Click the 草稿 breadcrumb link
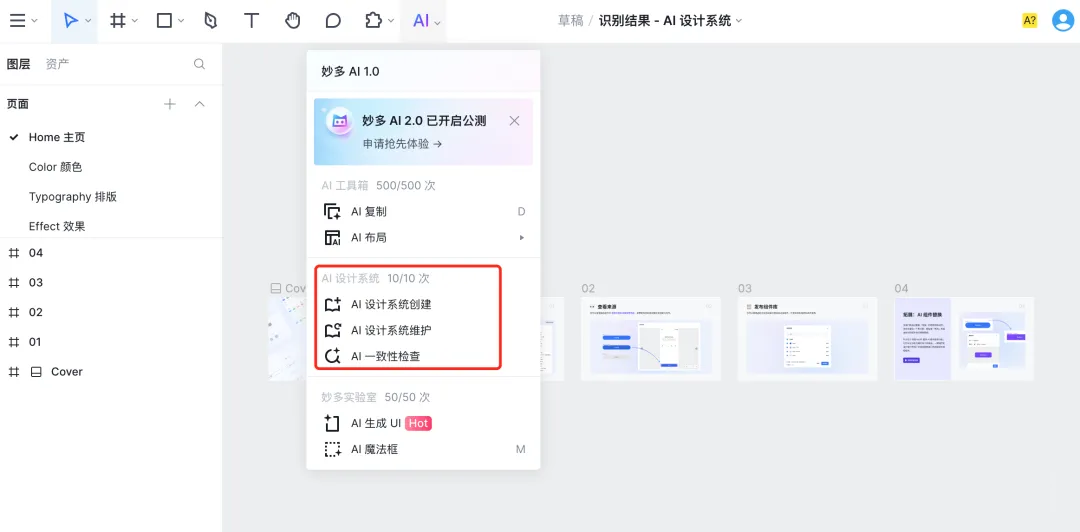The height and width of the screenshot is (532, 1080). 570,21
